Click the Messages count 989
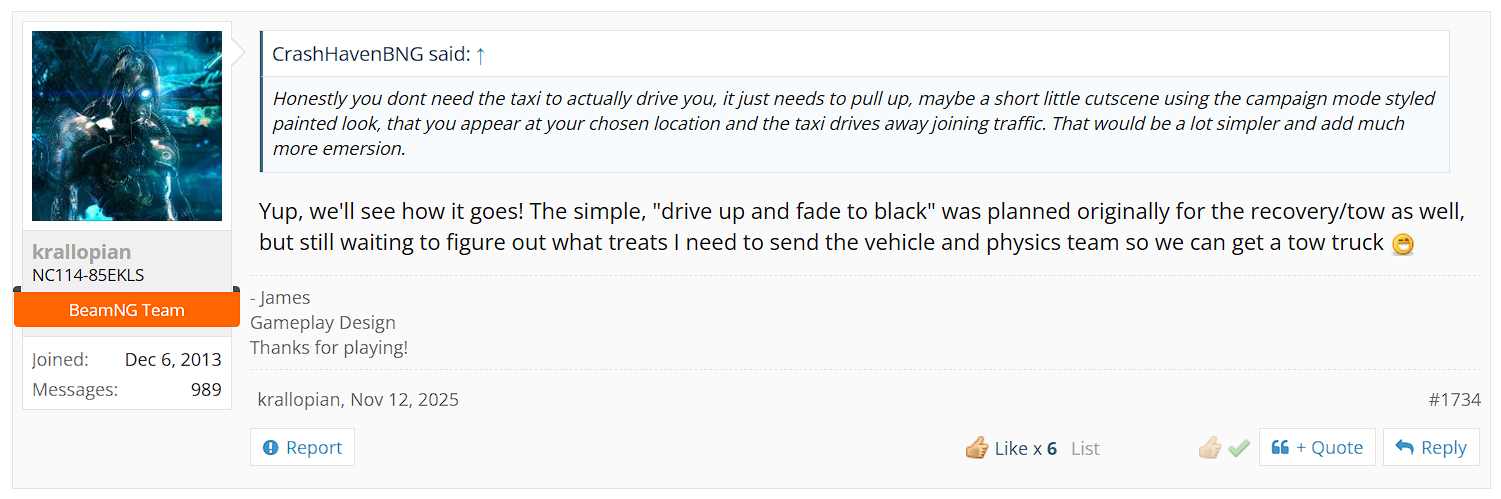 click(x=206, y=390)
